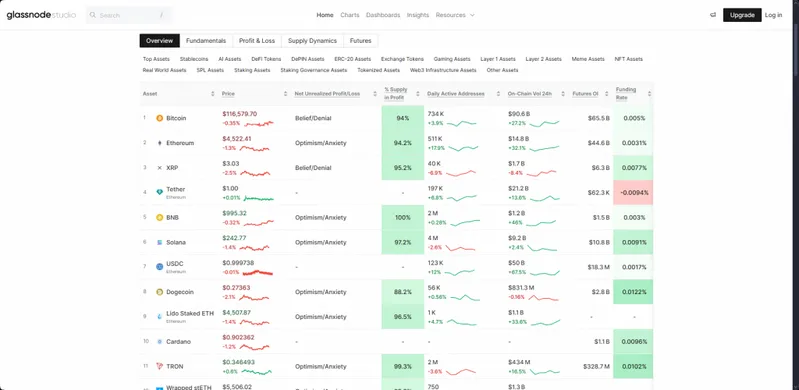The height and width of the screenshot is (390, 799).
Task: Switch to the Profit & Loss tab
Action: pos(257,41)
